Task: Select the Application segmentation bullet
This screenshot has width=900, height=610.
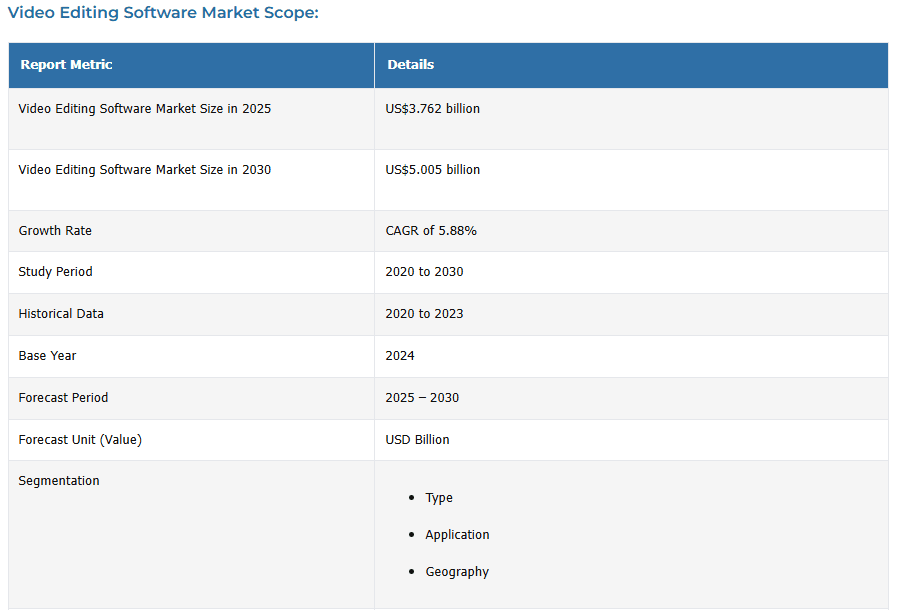Action: pyautogui.click(x=457, y=535)
